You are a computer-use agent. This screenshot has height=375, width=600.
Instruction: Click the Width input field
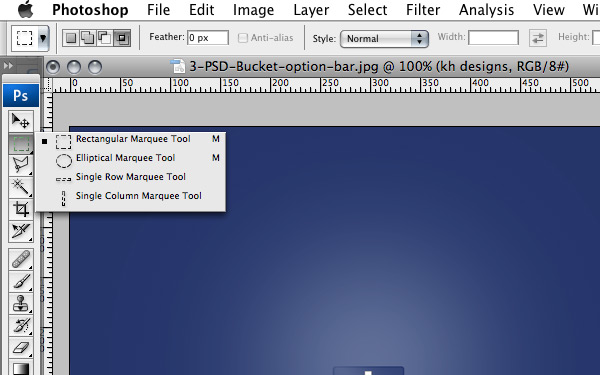coord(493,38)
